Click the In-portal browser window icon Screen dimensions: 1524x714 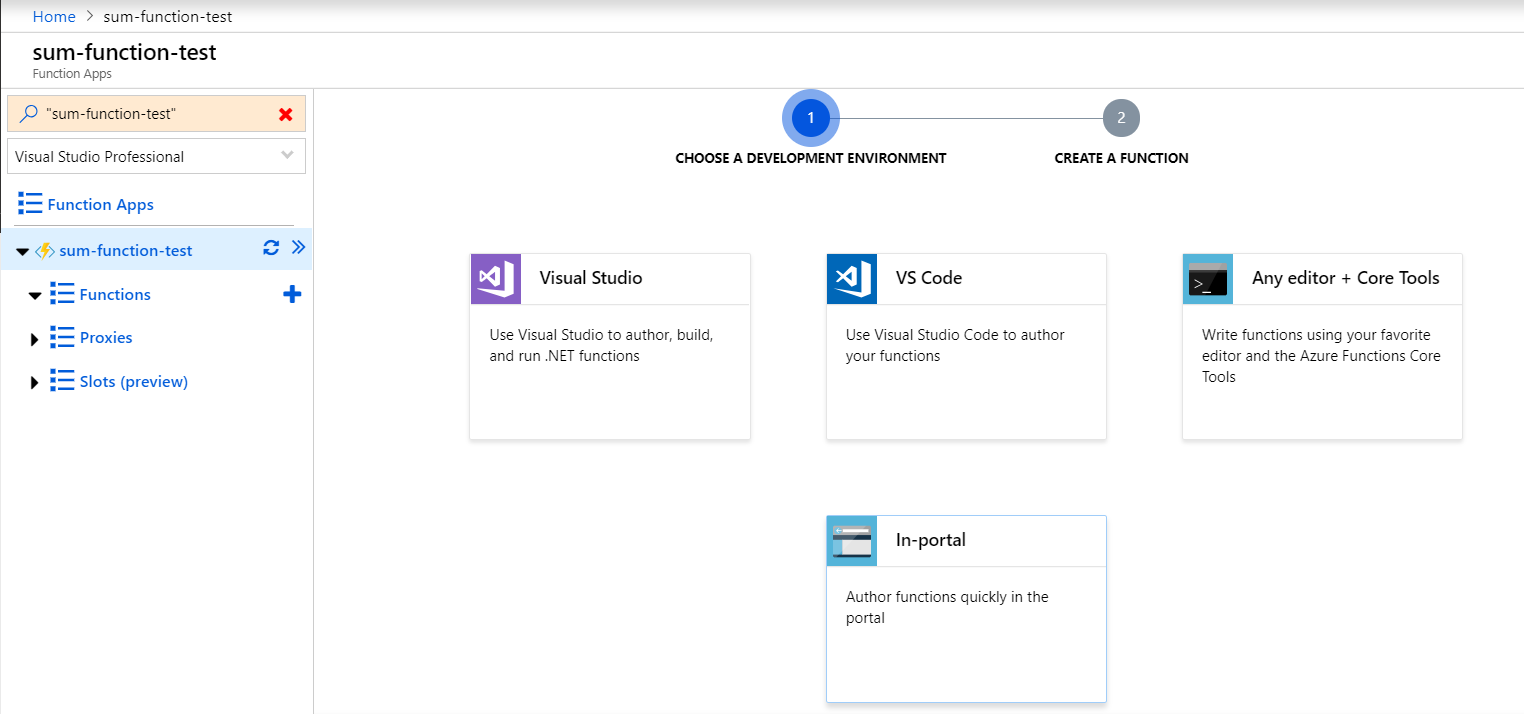click(852, 541)
